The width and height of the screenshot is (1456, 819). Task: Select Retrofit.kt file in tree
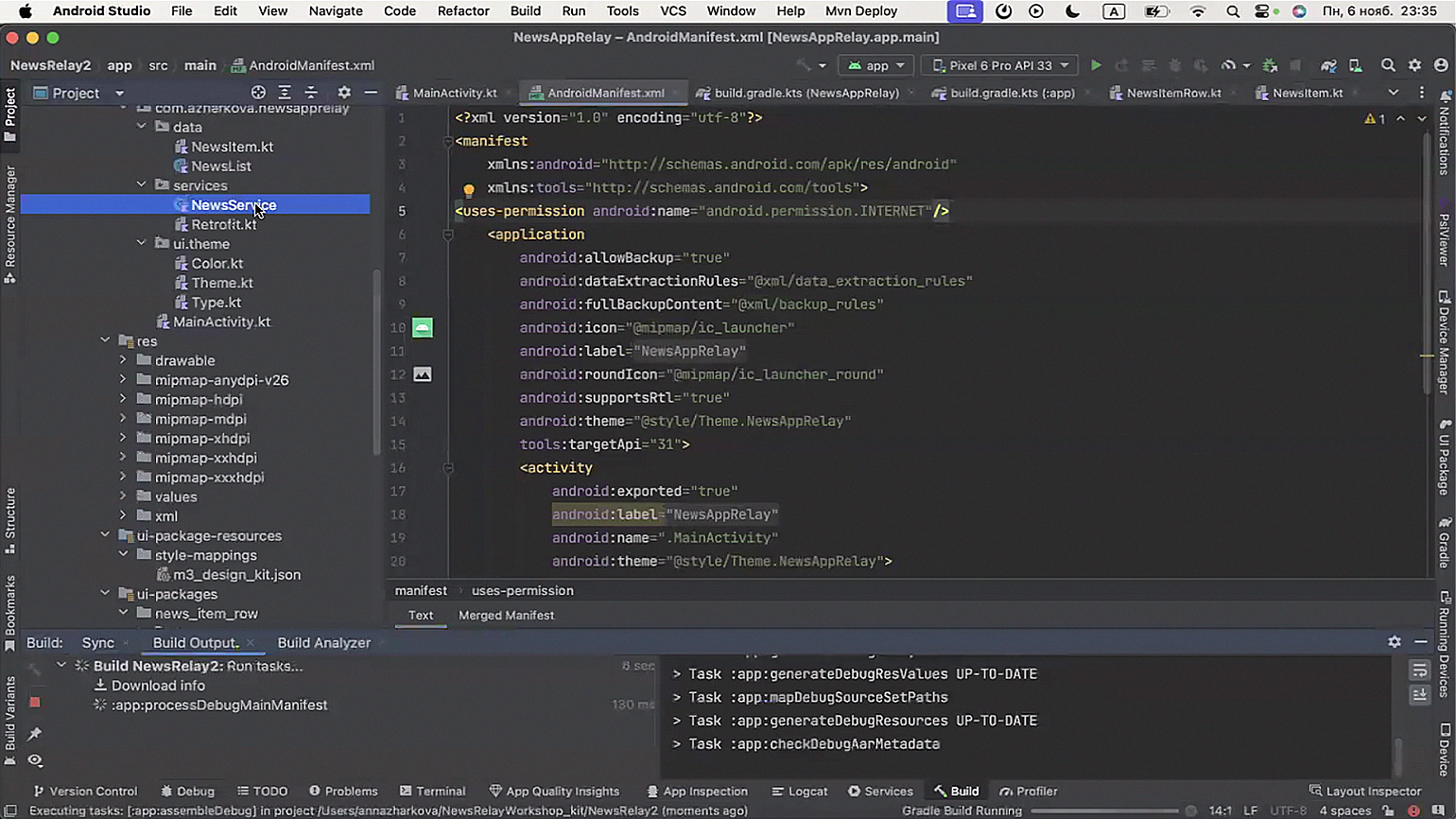pos(224,224)
